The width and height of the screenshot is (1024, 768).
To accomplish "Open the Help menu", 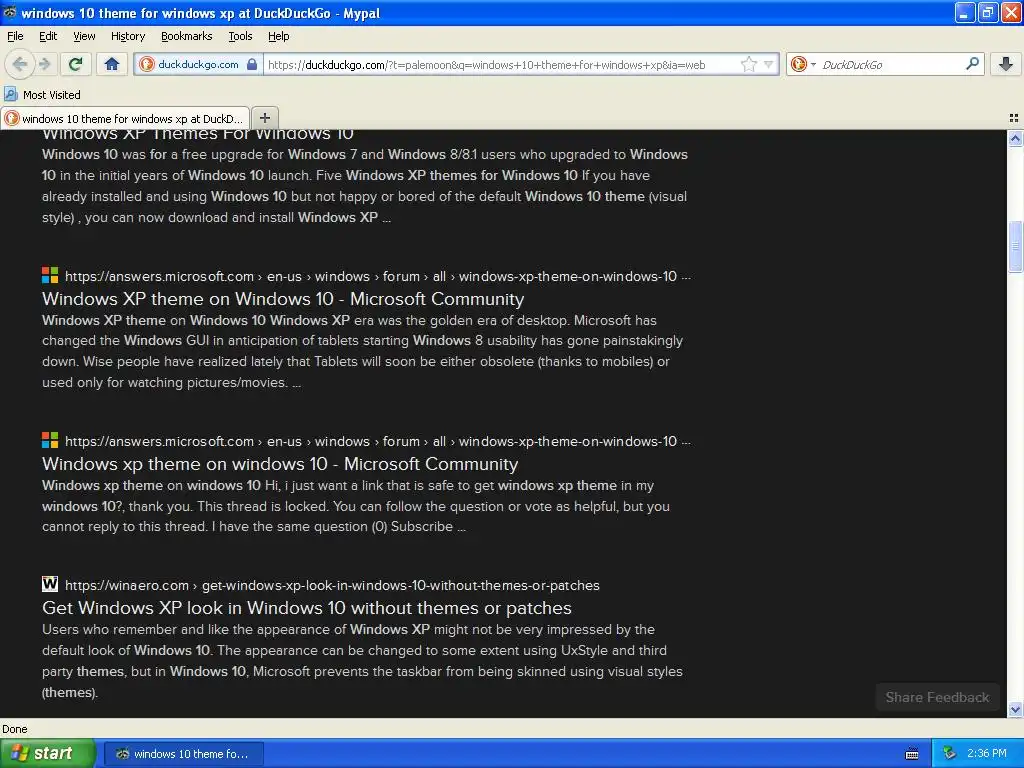I will pyautogui.click(x=278, y=36).
